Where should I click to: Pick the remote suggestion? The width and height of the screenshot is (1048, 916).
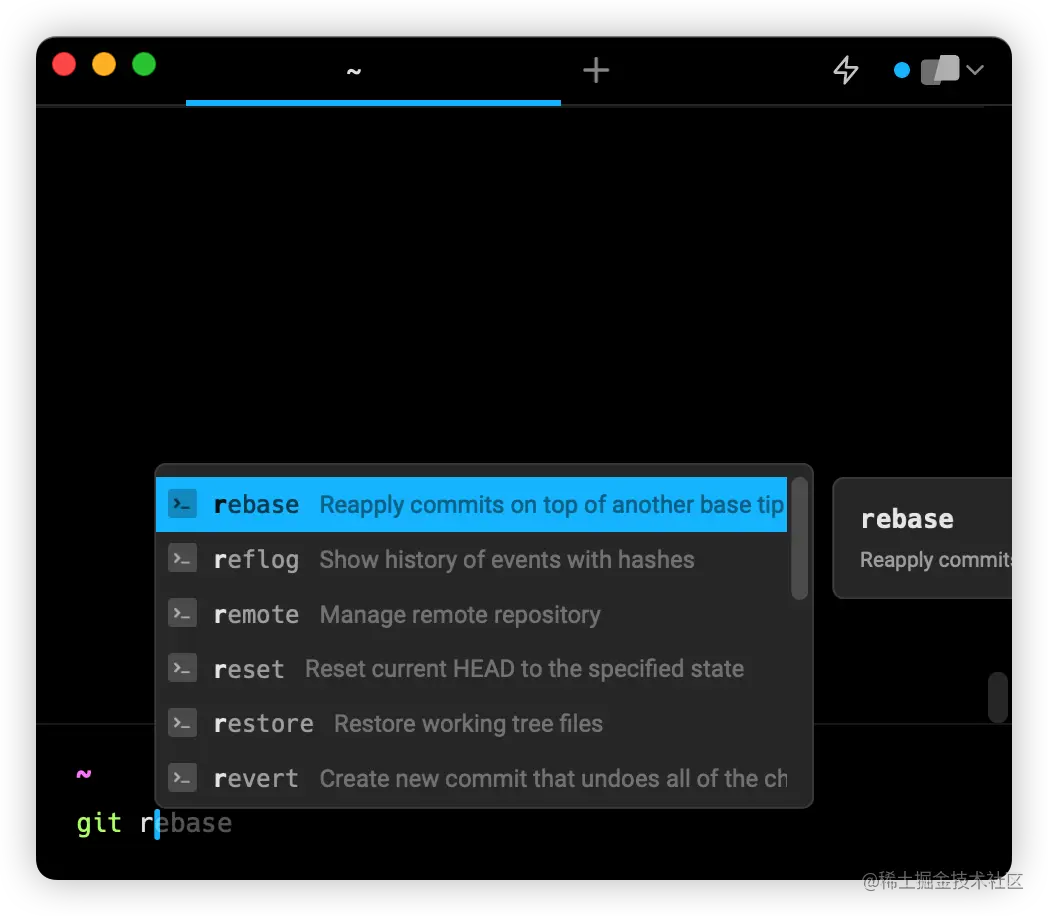coord(471,614)
